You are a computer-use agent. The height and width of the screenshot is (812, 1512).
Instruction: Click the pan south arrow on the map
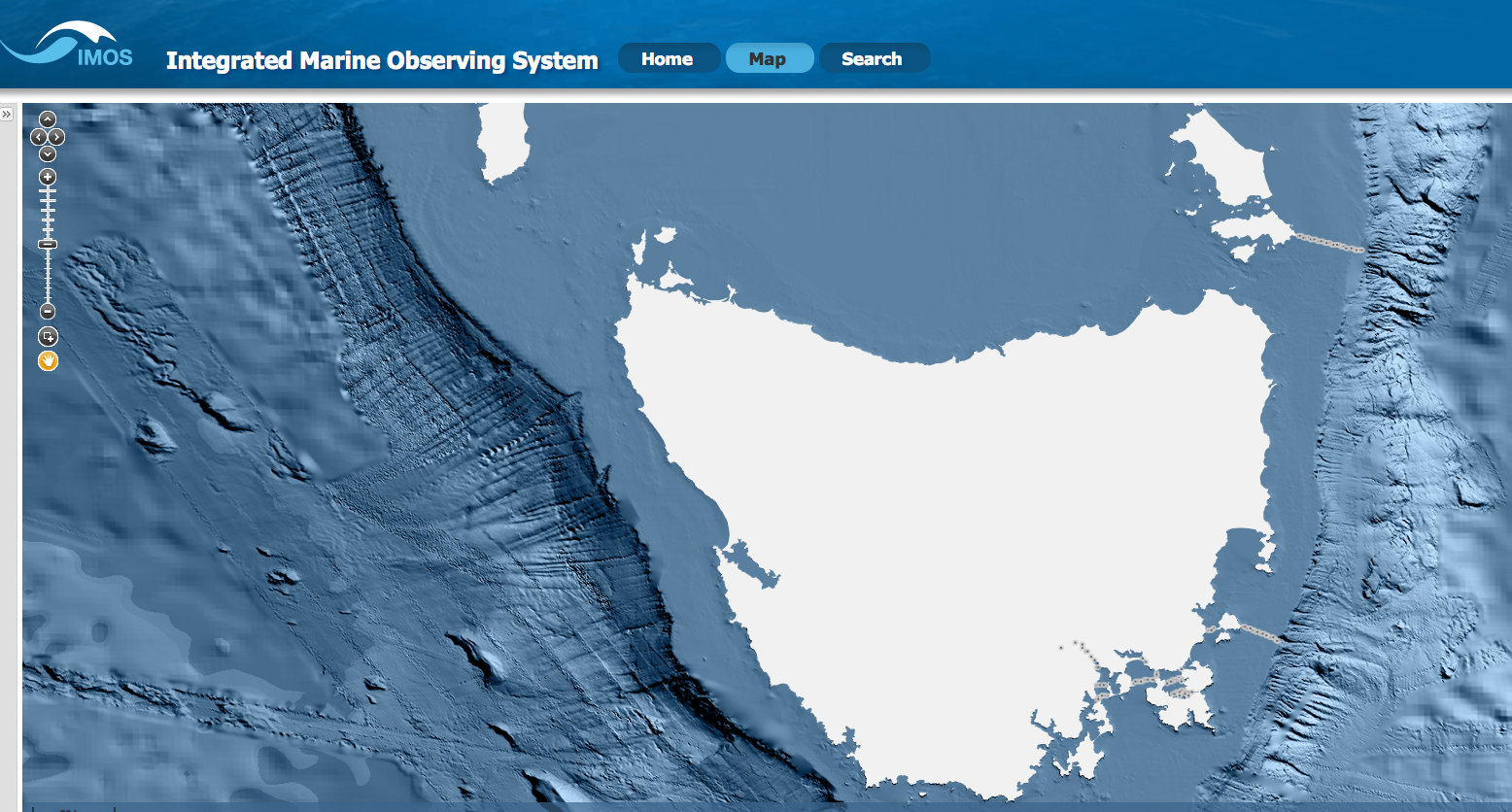tap(46, 153)
